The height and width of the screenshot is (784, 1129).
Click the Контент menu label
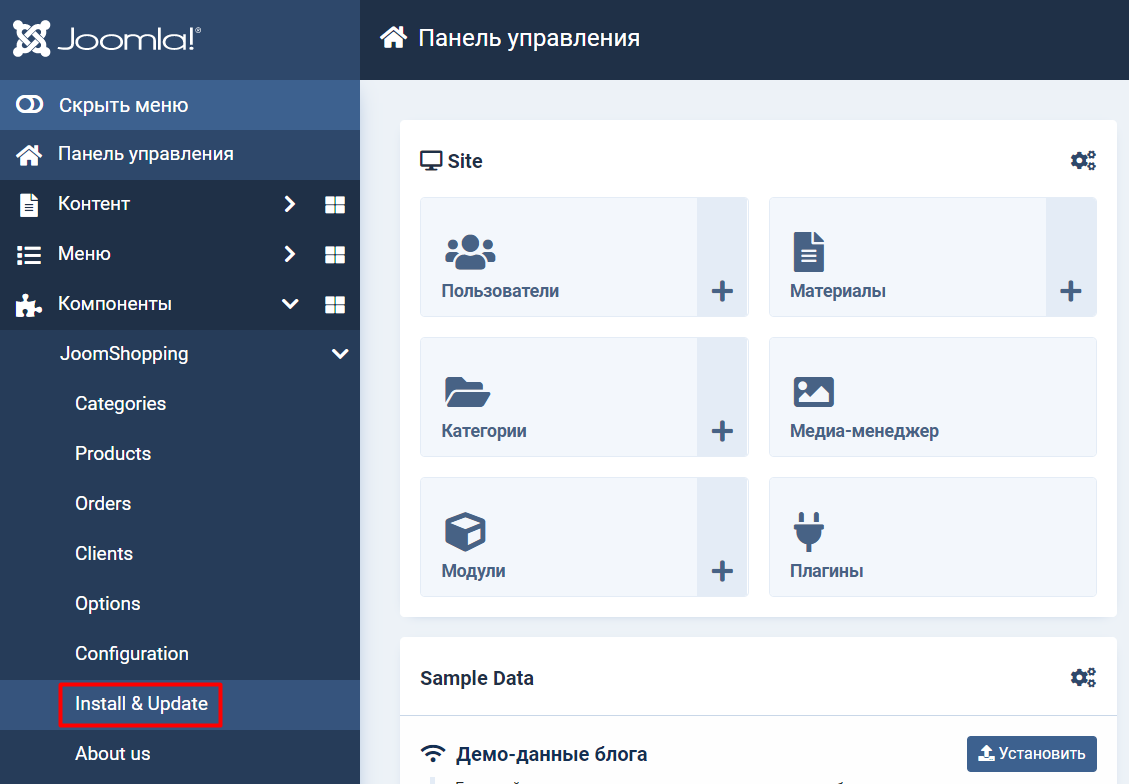click(94, 204)
